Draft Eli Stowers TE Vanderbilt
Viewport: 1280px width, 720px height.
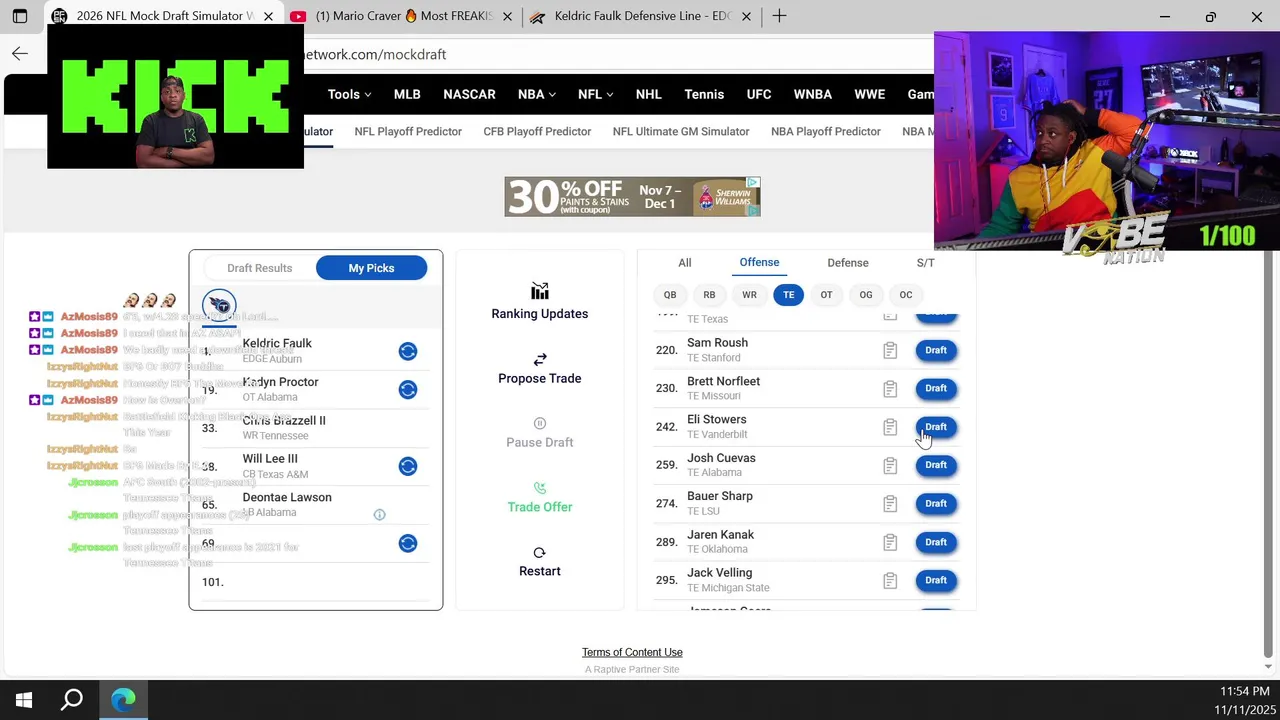(936, 427)
